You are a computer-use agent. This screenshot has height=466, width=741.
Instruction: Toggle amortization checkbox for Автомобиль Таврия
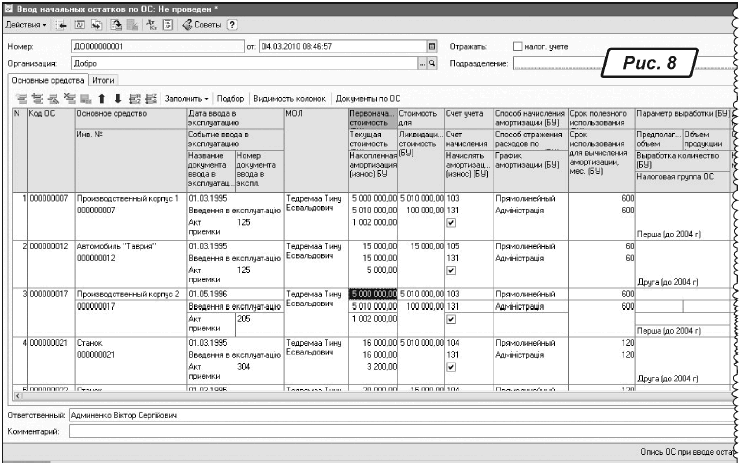[x=450, y=269]
